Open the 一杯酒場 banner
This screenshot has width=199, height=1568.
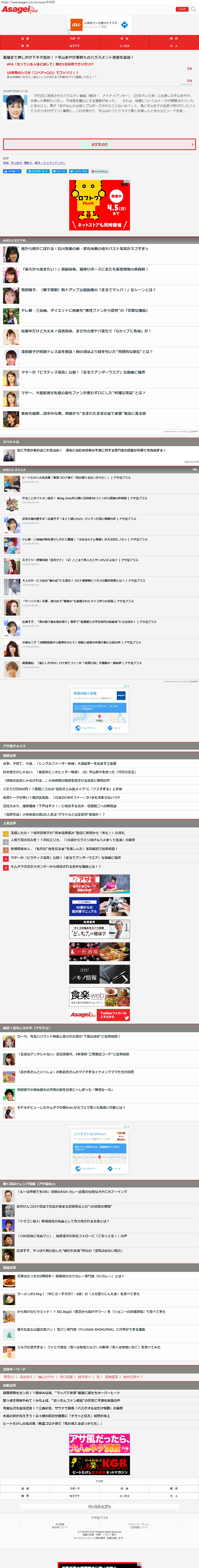coord(100,951)
